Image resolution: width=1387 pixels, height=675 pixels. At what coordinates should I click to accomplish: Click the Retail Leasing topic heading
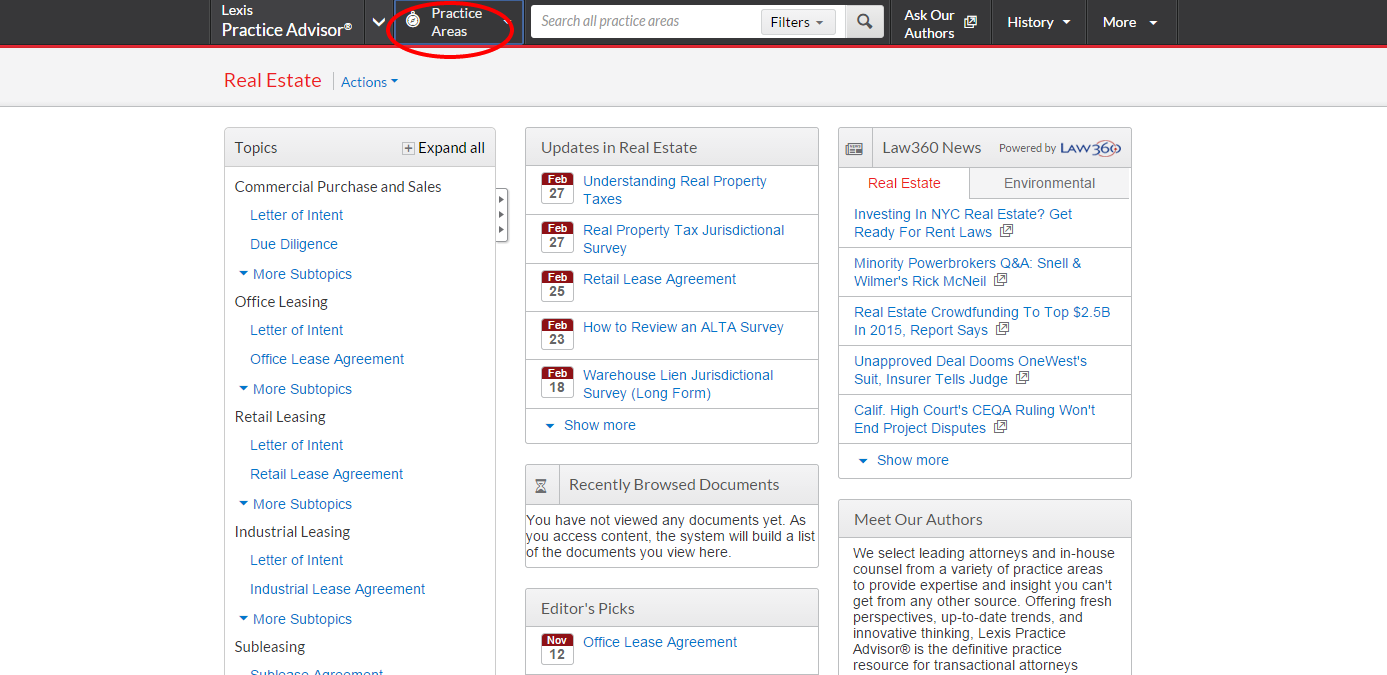pos(280,417)
